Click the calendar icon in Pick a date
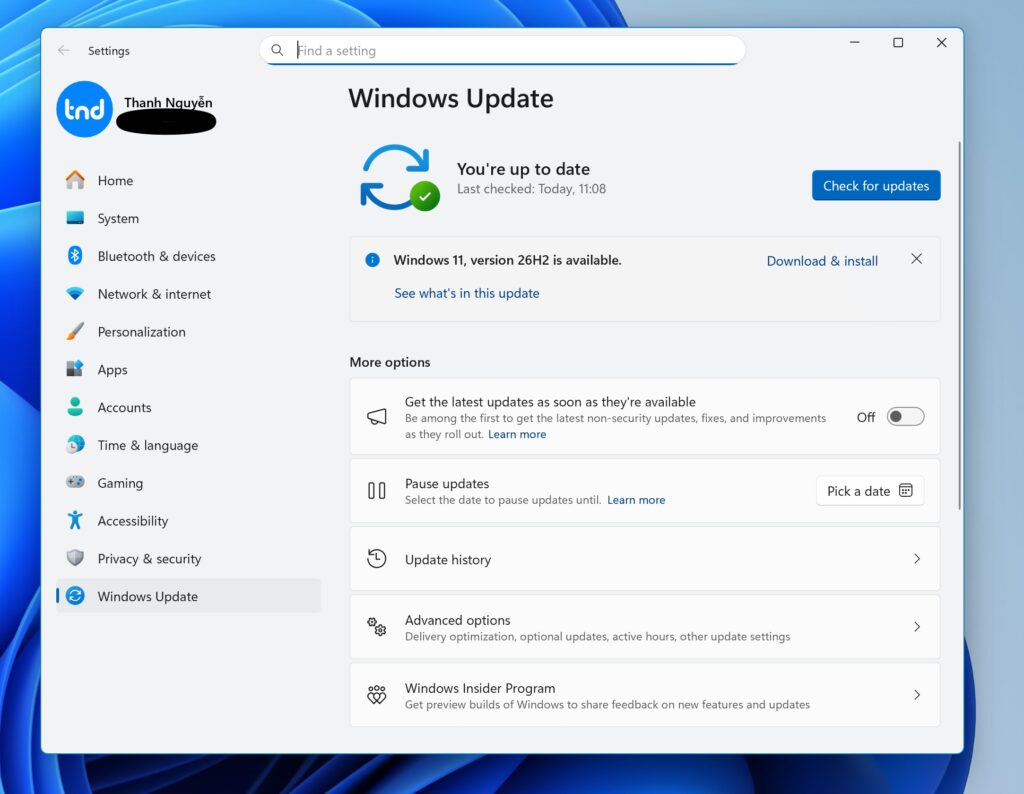Image resolution: width=1024 pixels, height=794 pixels. pos(906,490)
